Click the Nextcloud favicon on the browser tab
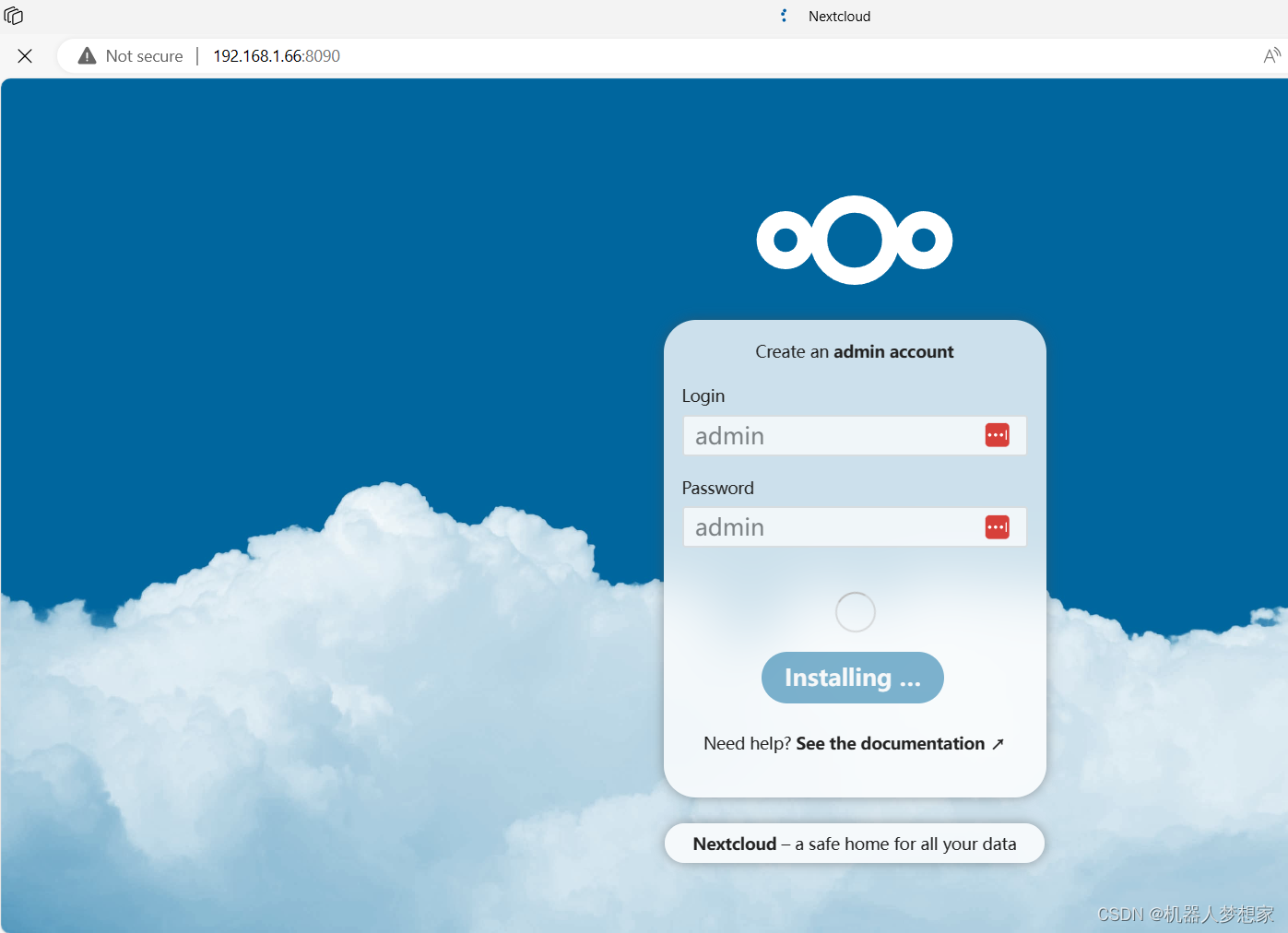Screen dimensions: 1288x933 (x=783, y=16)
